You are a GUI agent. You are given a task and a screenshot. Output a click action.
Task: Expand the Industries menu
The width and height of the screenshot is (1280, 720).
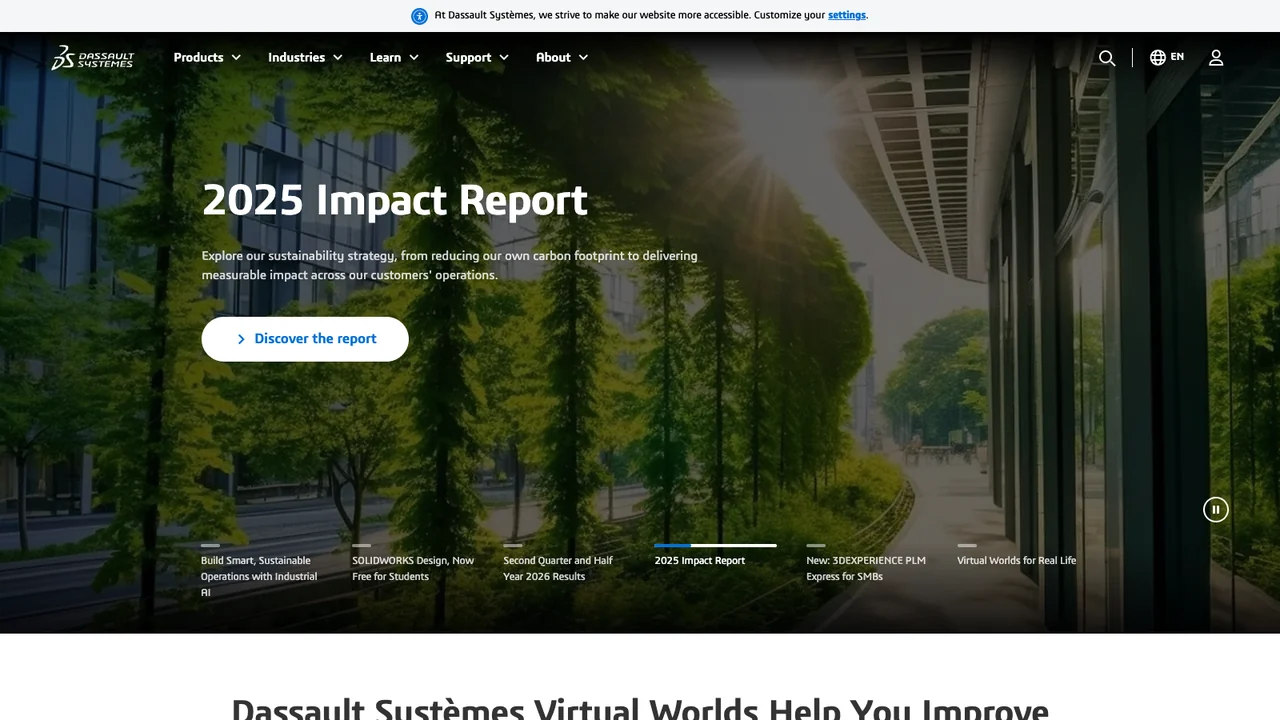[305, 57]
